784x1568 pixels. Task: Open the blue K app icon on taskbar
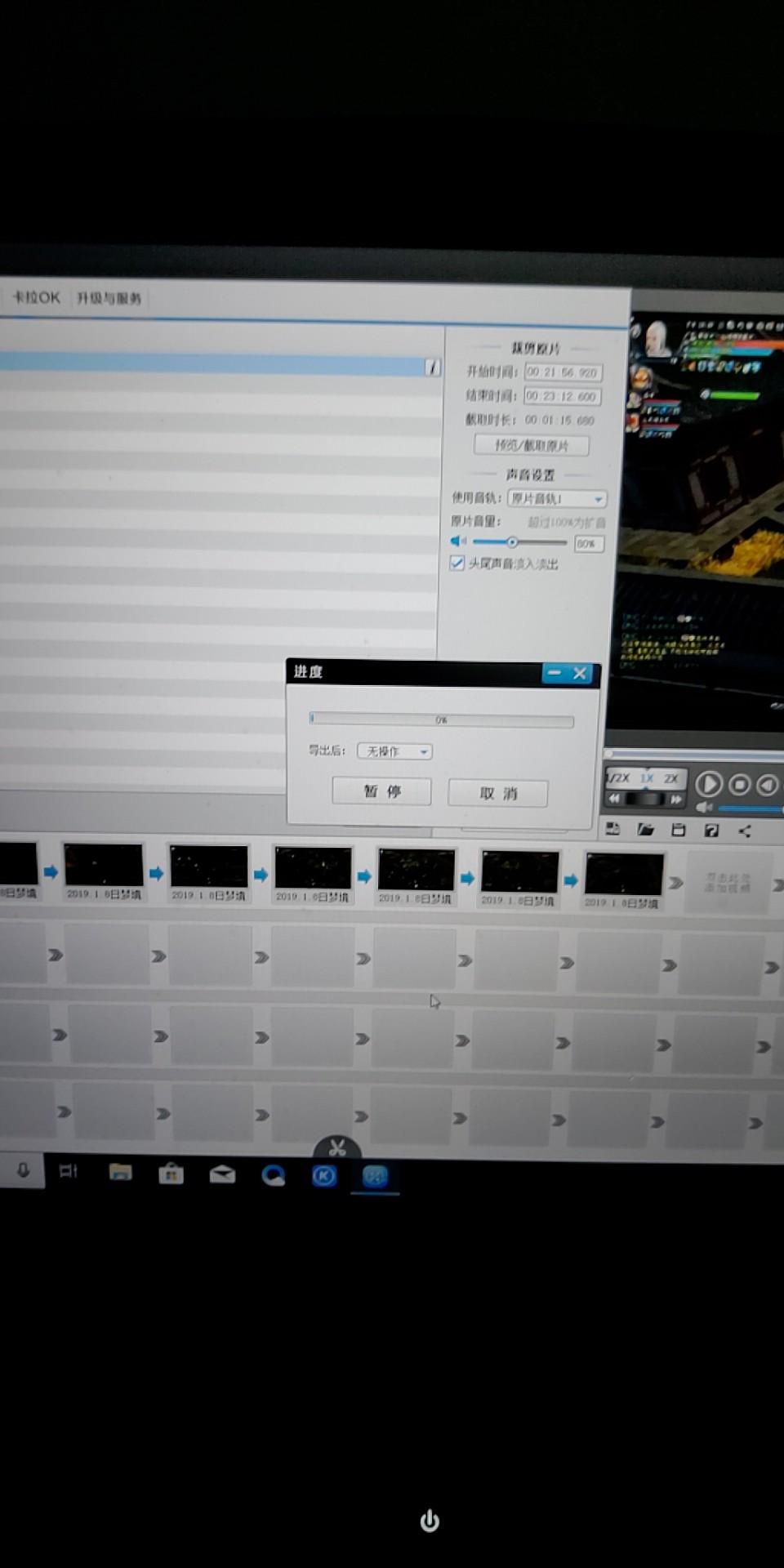[x=324, y=1175]
